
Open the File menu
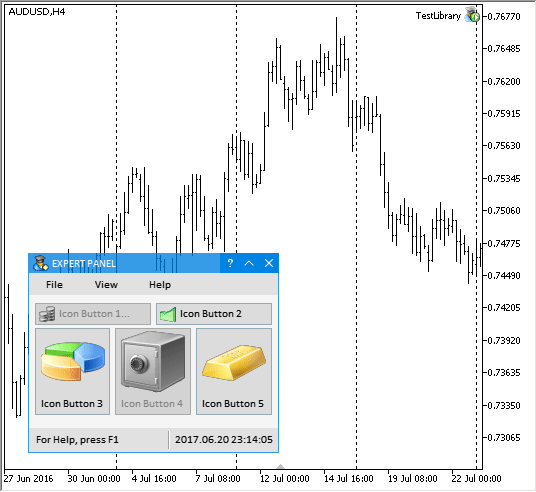point(54,285)
